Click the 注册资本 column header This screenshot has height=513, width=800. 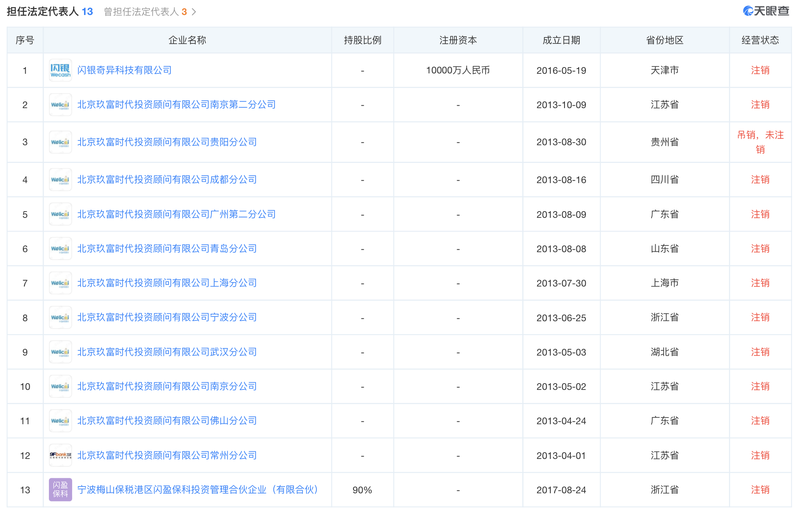click(458, 40)
